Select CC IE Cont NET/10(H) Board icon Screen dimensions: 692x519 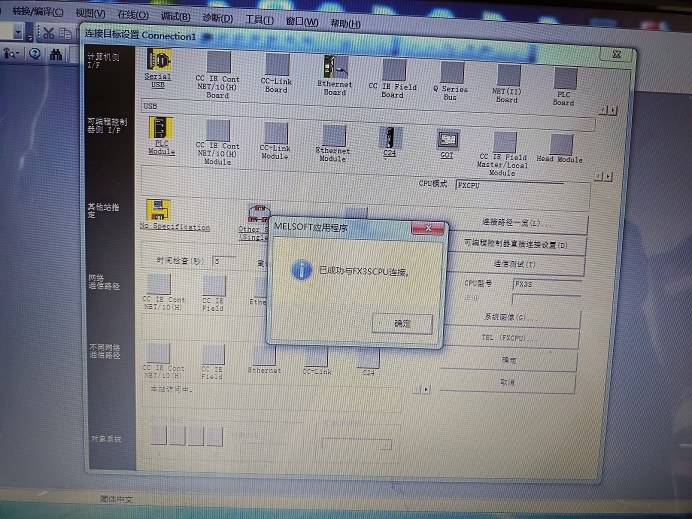[219, 62]
